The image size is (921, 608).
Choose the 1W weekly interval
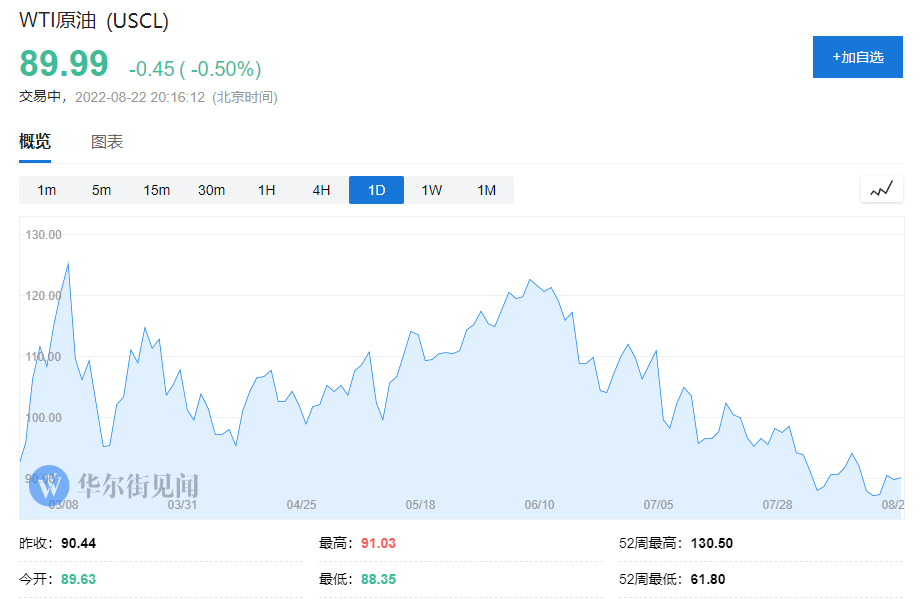431,190
